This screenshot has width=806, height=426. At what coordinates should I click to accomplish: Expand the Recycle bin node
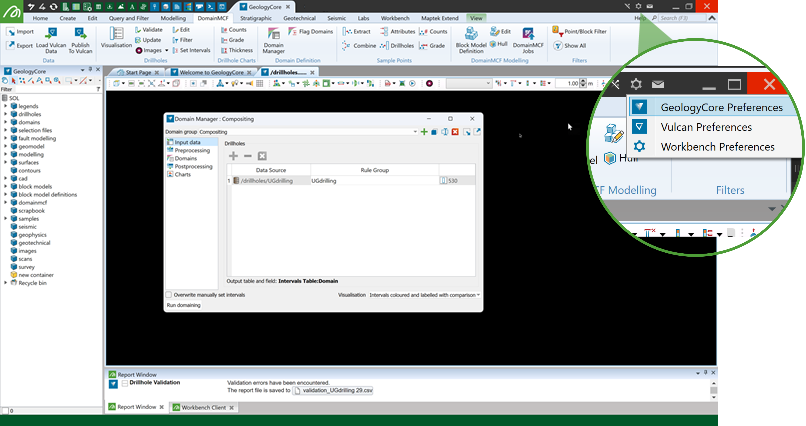coord(6,283)
